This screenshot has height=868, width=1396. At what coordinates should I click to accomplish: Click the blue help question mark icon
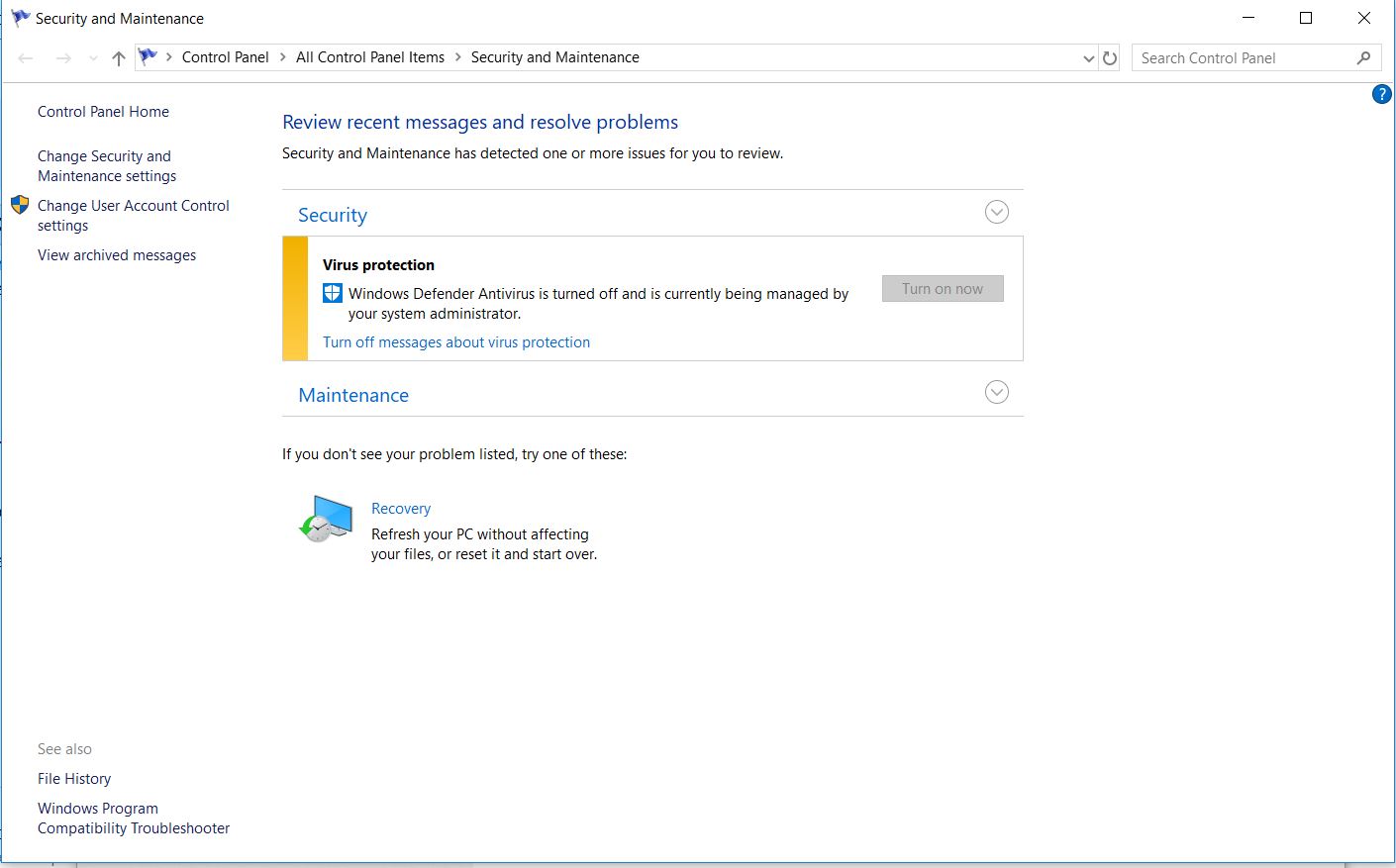point(1382,95)
